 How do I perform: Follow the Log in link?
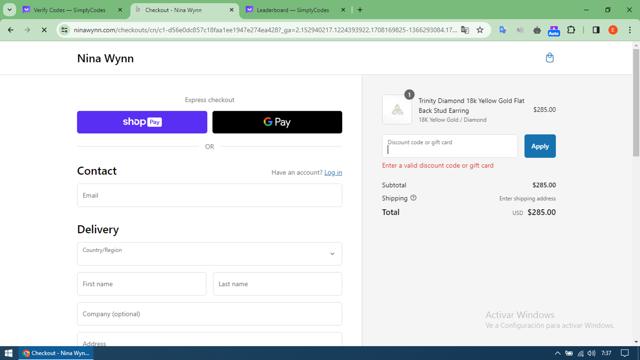pyautogui.click(x=333, y=173)
